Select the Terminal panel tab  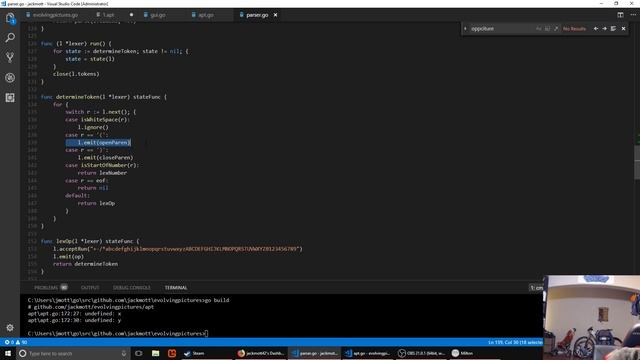tap(176, 287)
